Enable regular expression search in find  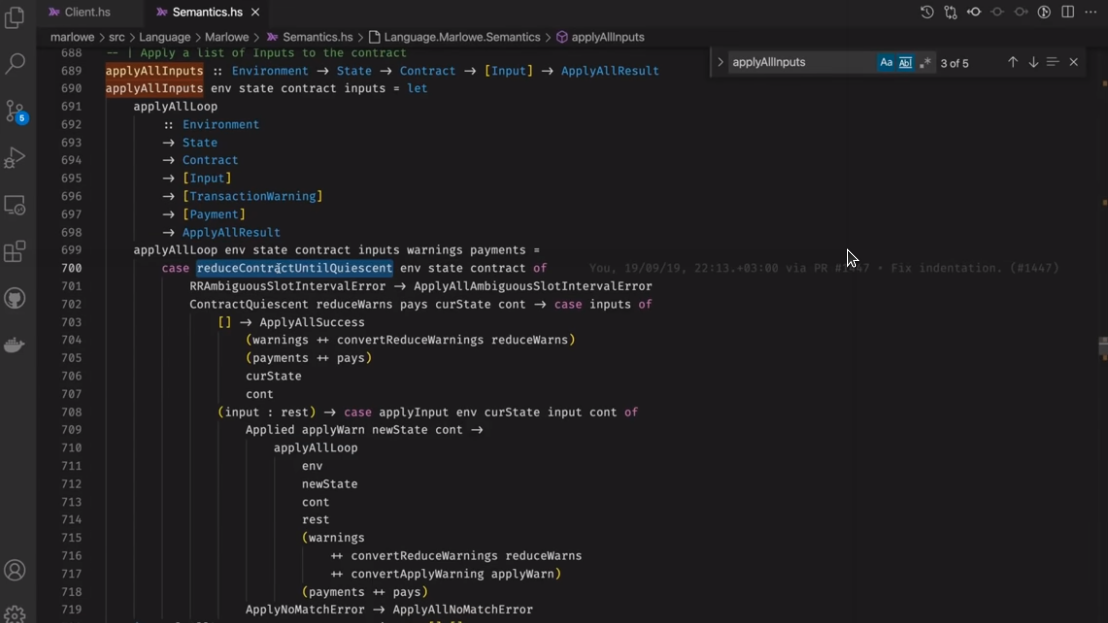coord(924,63)
